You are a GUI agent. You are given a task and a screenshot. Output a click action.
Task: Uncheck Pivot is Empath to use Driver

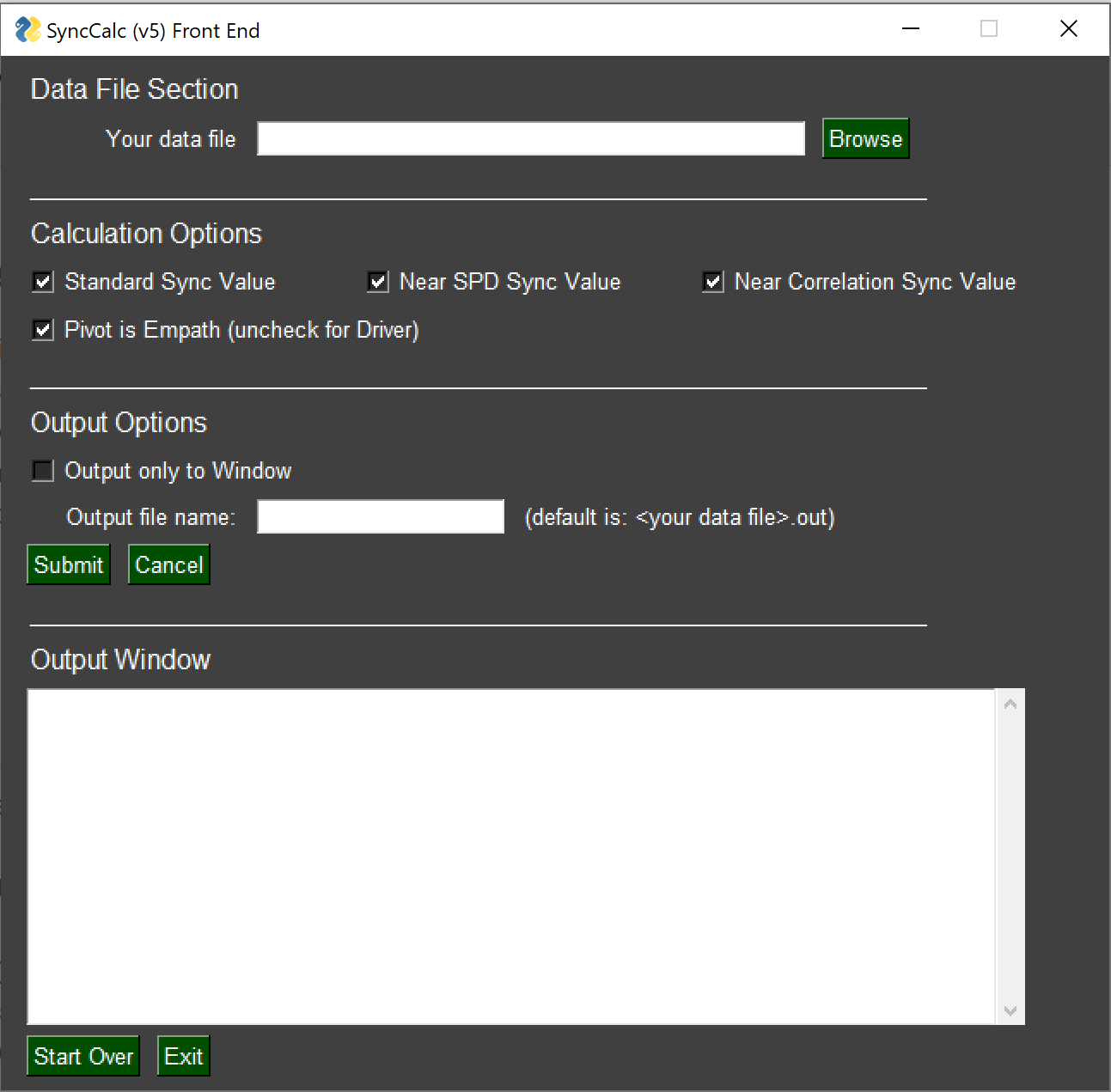tap(42, 330)
